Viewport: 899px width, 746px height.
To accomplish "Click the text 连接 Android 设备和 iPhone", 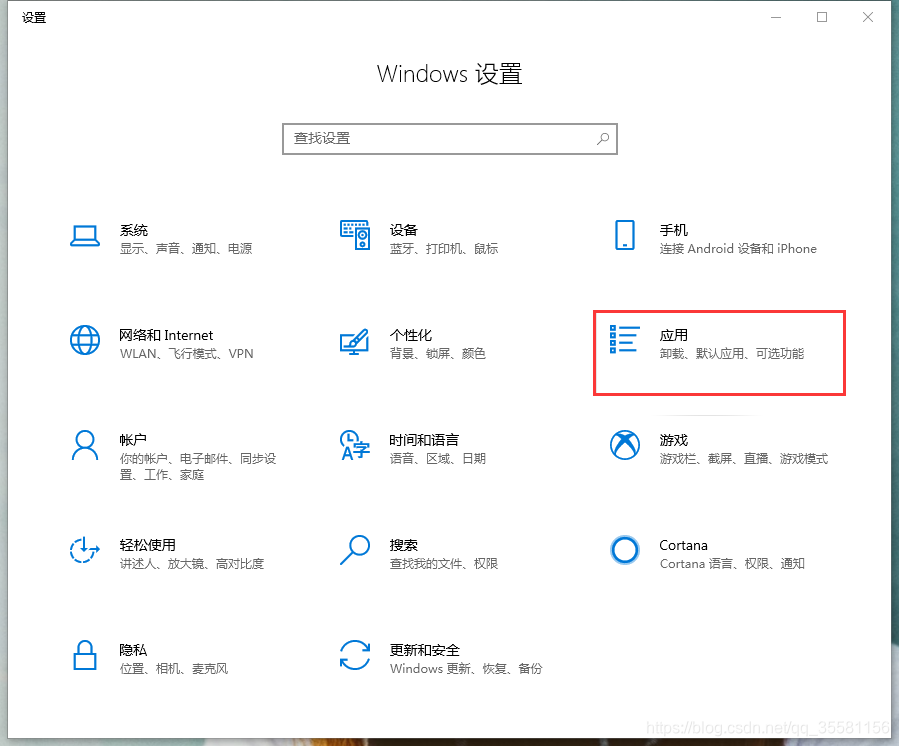I will point(738,248).
